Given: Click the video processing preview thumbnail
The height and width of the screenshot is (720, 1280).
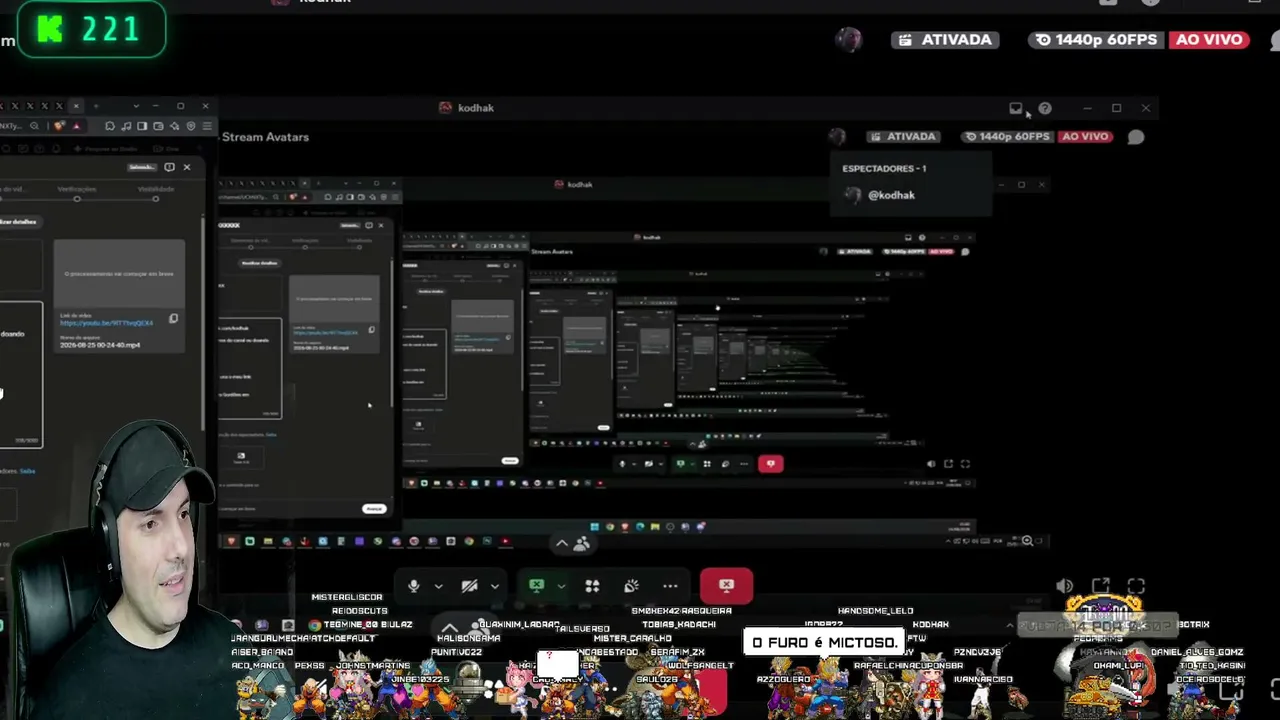Looking at the screenshot, I should coord(119,273).
